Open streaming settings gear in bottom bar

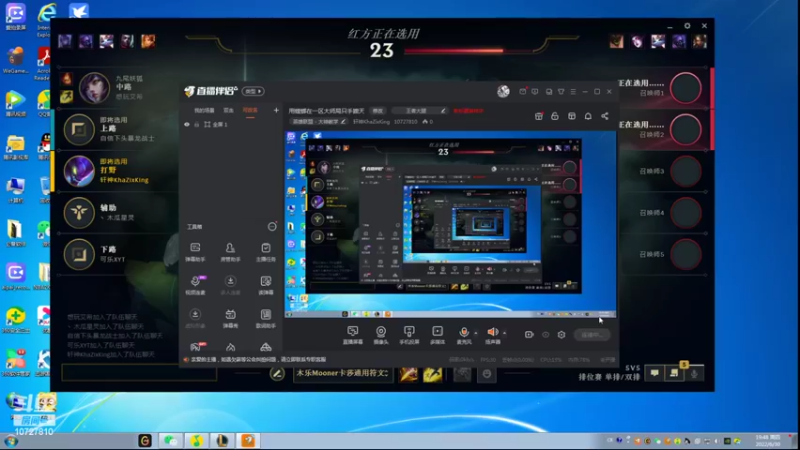pyautogui.click(x=561, y=335)
